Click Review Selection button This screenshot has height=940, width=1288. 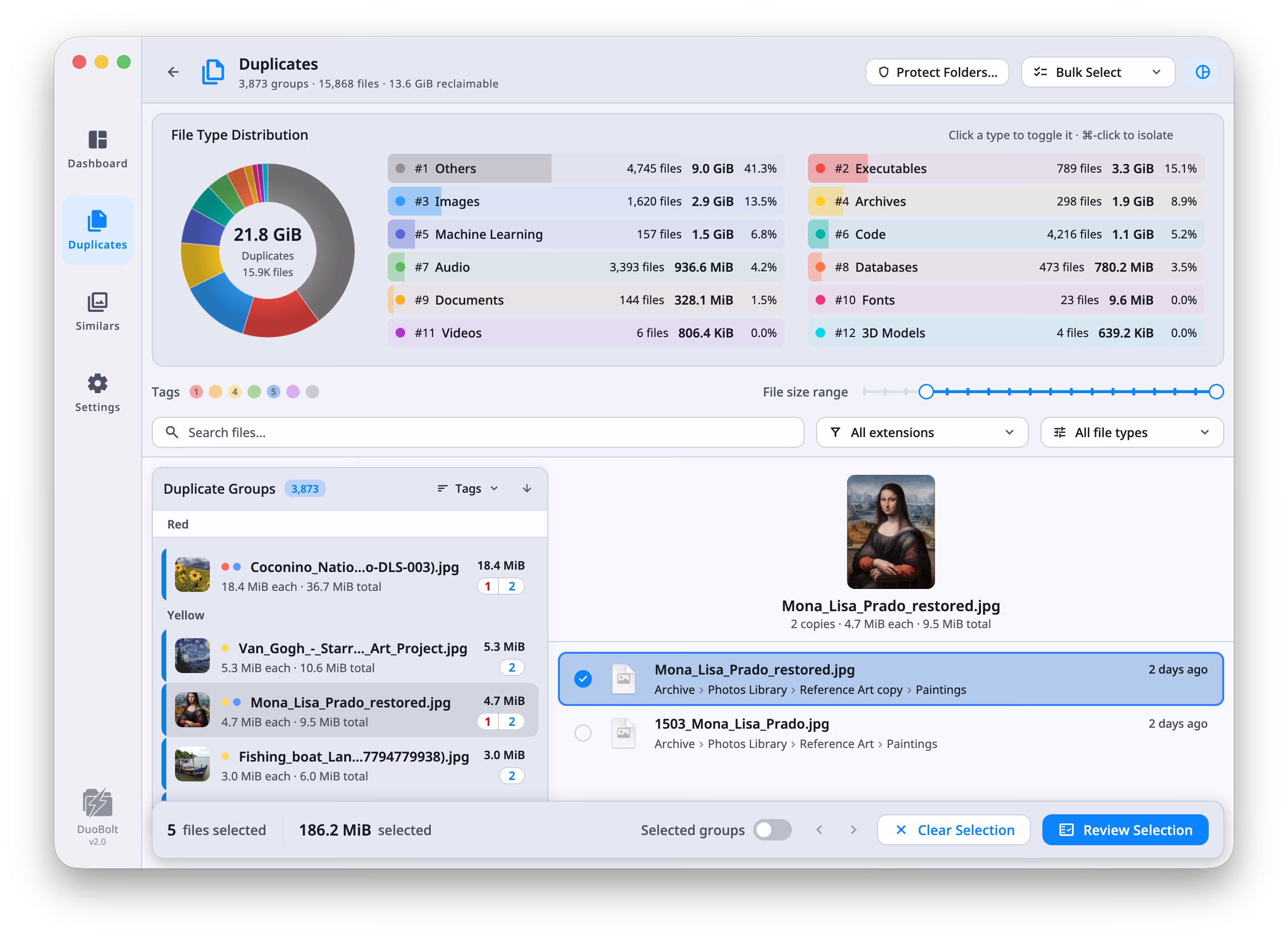[x=1125, y=830]
